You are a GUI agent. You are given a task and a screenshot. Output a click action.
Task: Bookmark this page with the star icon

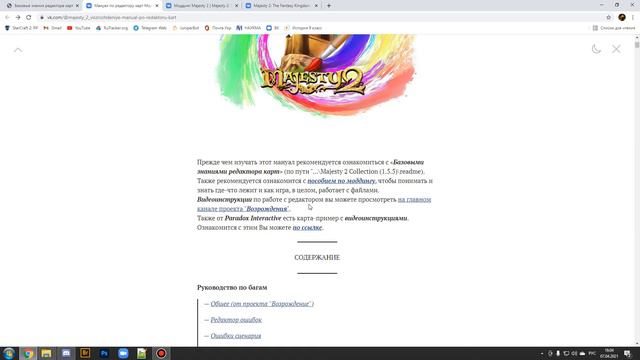click(609, 18)
